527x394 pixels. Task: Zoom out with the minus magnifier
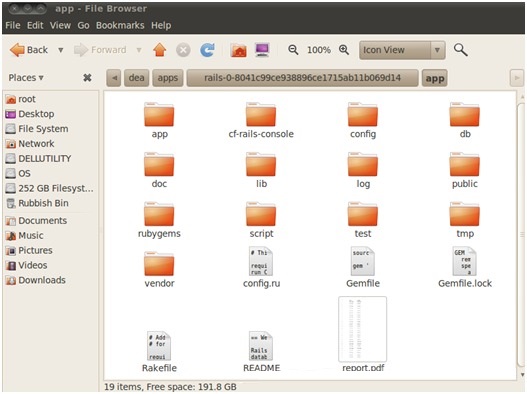point(293,50)
